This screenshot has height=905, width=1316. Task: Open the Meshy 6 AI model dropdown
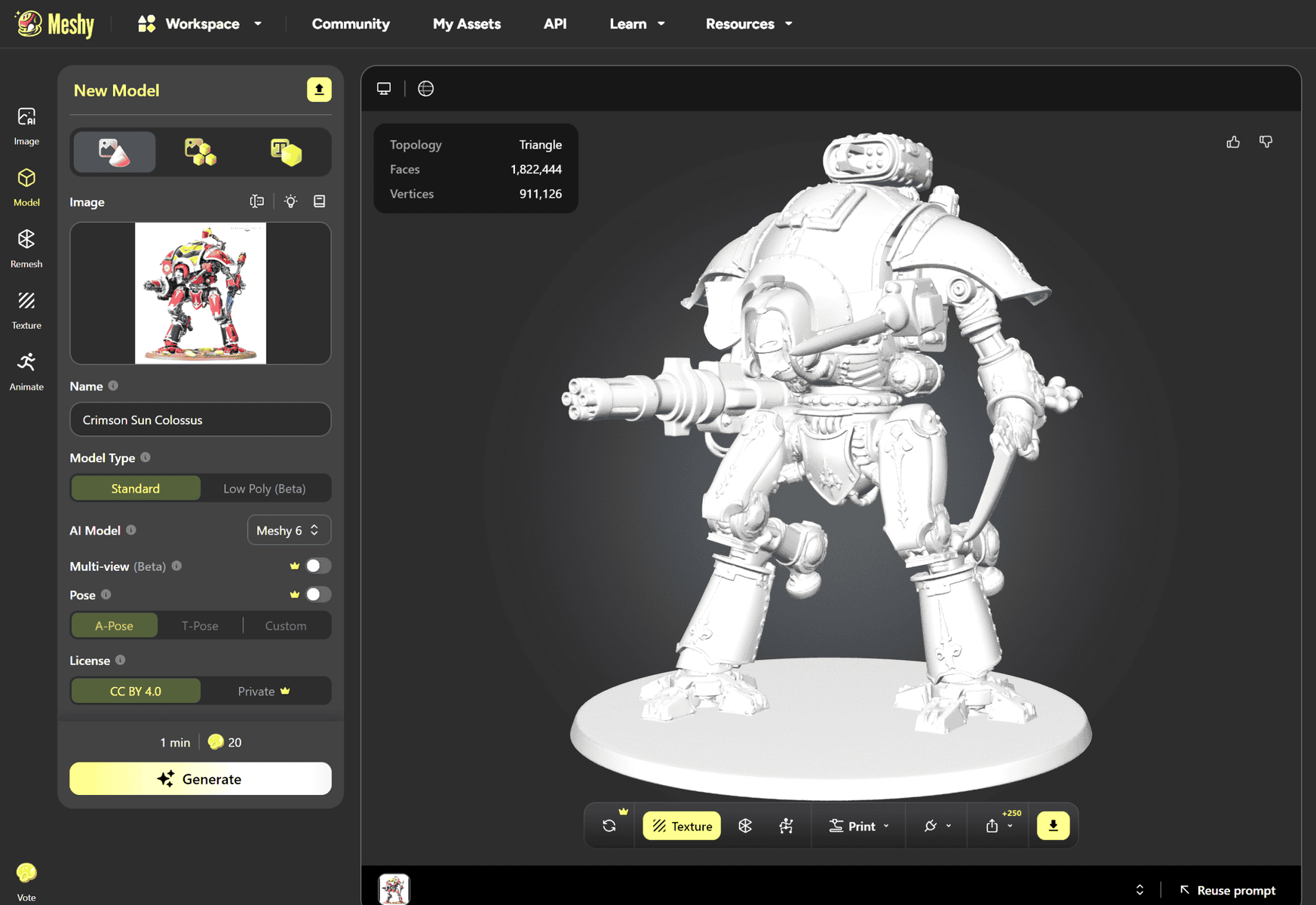(288, 530)
